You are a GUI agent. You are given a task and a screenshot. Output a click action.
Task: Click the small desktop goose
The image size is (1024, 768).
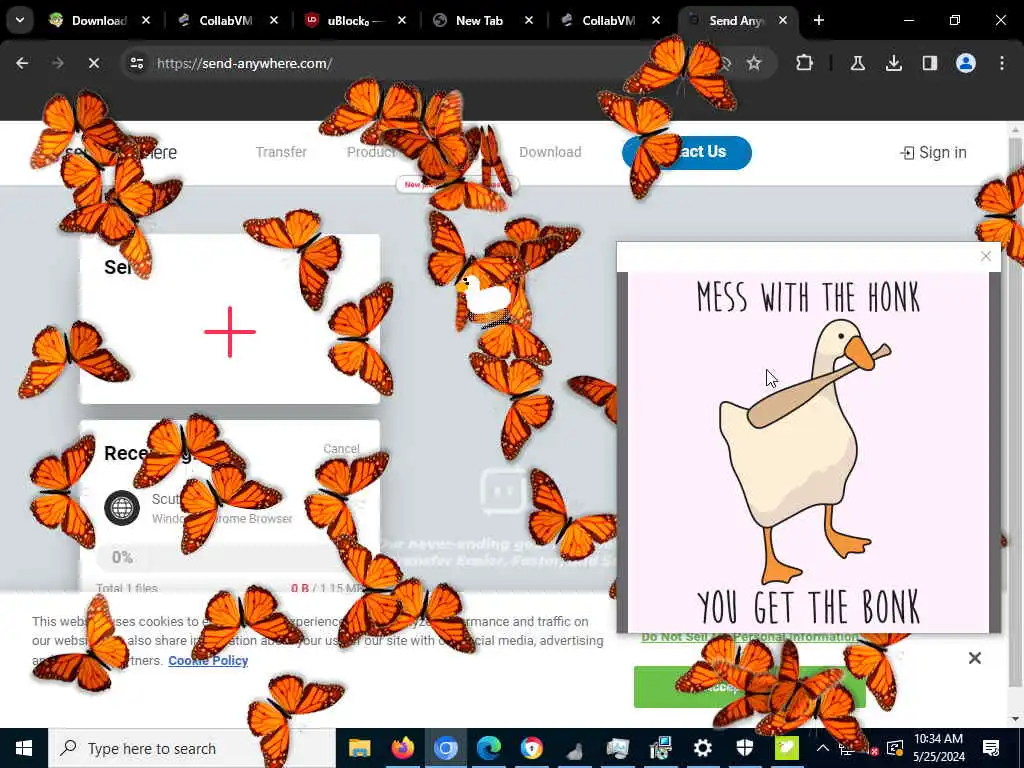(x=485, y=297)
